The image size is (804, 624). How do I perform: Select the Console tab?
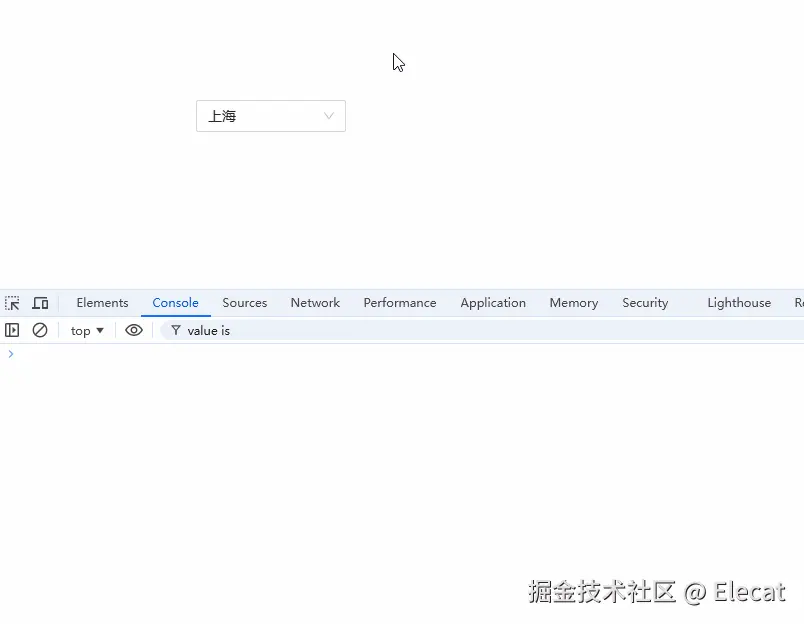(x=176, y=302)
